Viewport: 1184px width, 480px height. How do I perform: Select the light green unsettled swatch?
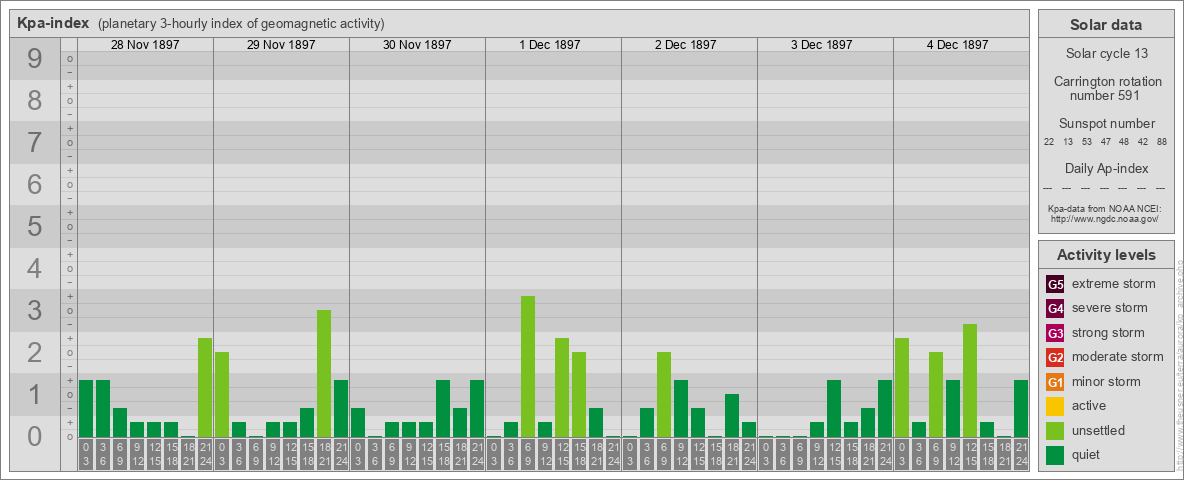(1055, 430)
